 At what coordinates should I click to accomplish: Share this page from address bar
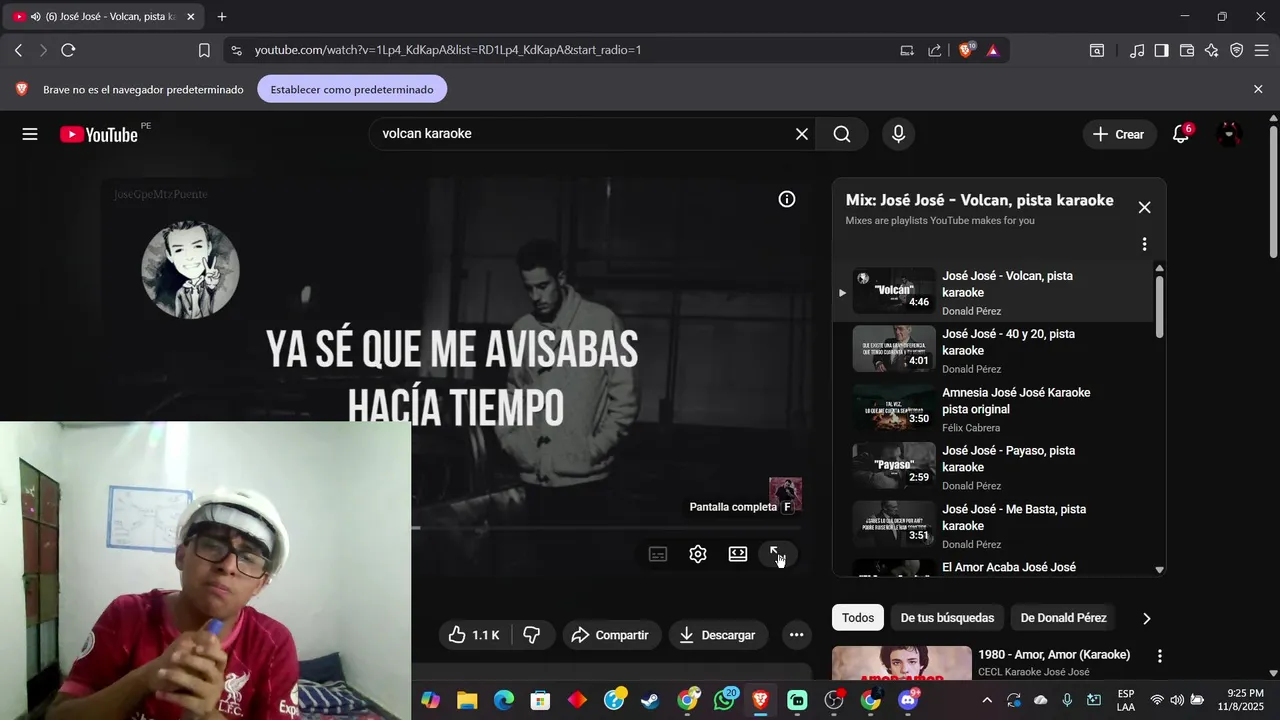(x=934, y=50)
